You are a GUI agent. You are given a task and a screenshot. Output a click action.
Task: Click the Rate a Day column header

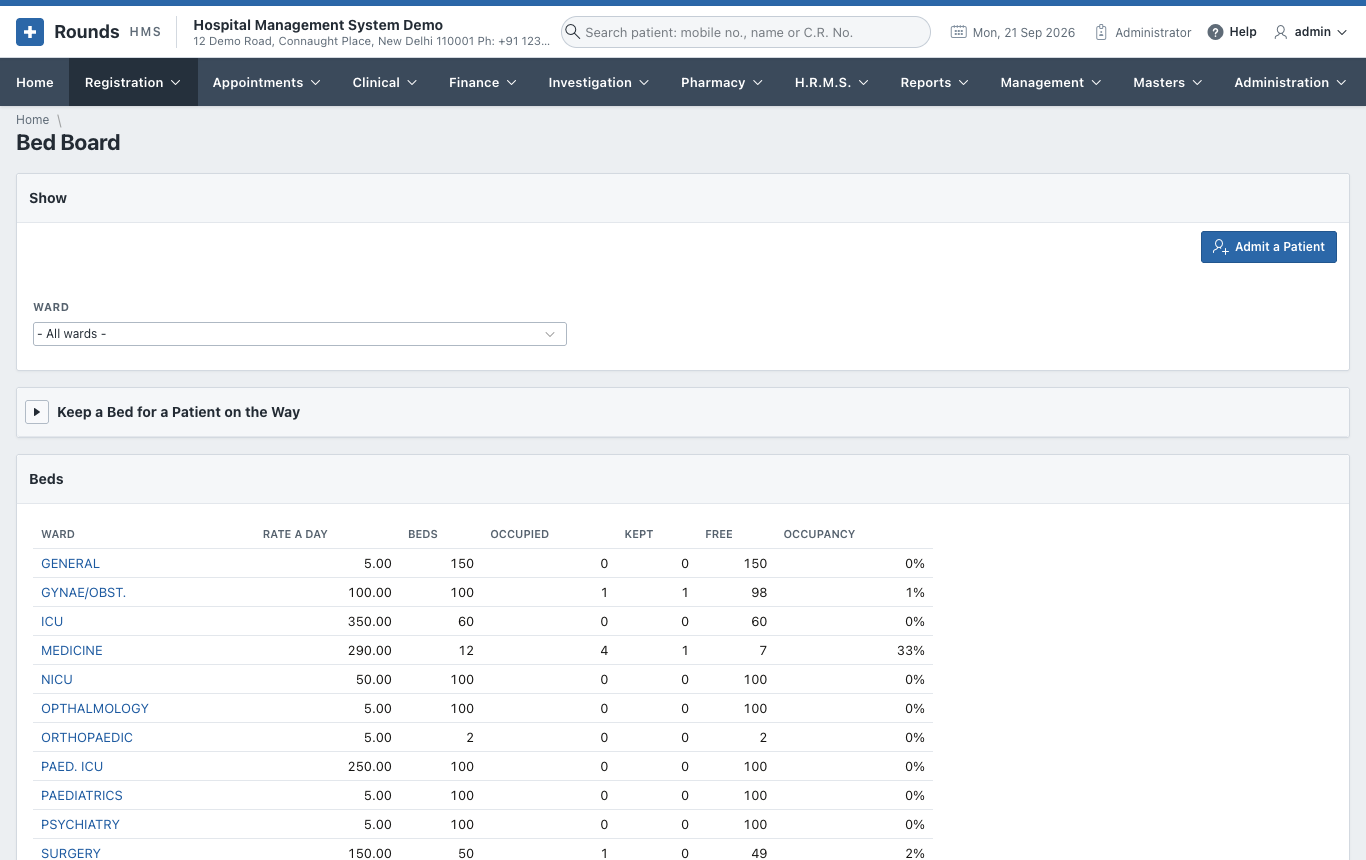pyautogui.click(x=295, y=534)
